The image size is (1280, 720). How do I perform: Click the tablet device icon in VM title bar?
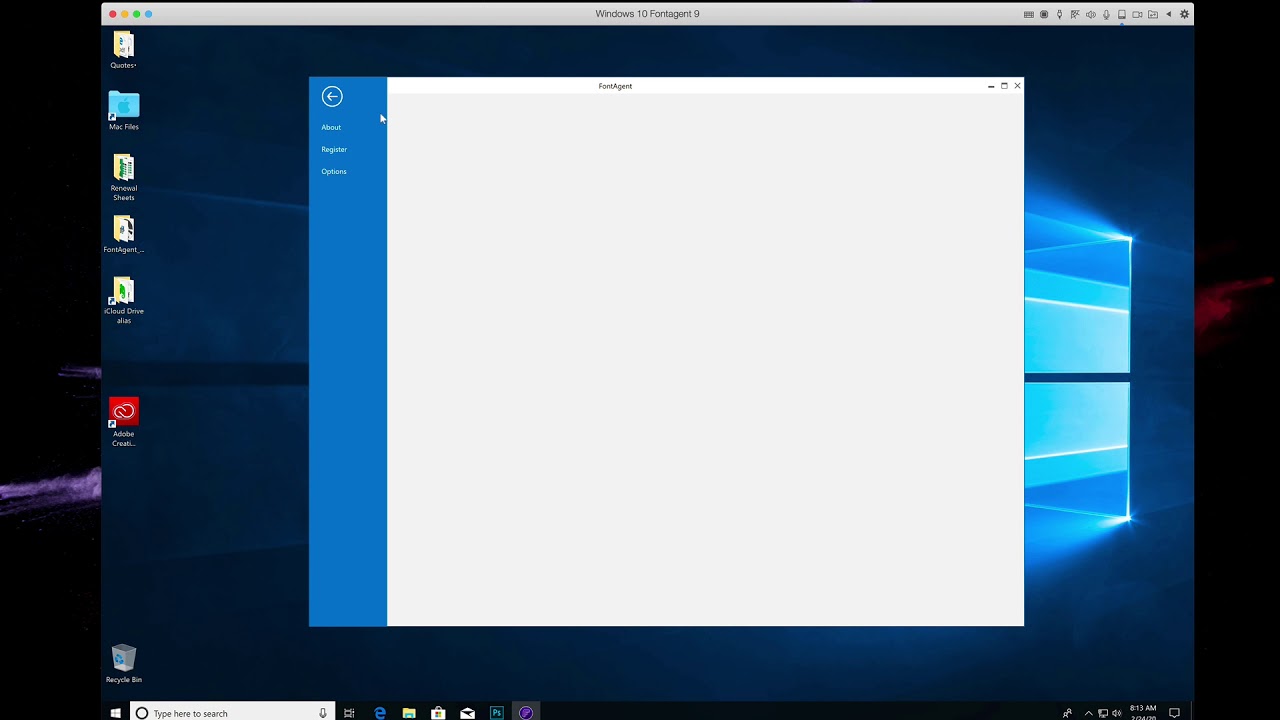click(1122, 14)
